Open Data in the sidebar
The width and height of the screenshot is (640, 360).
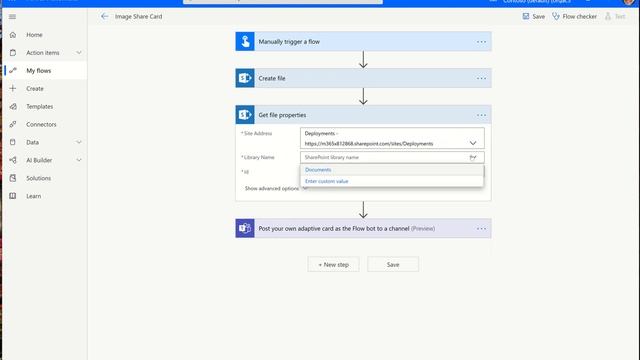click(x=32, y=142)
